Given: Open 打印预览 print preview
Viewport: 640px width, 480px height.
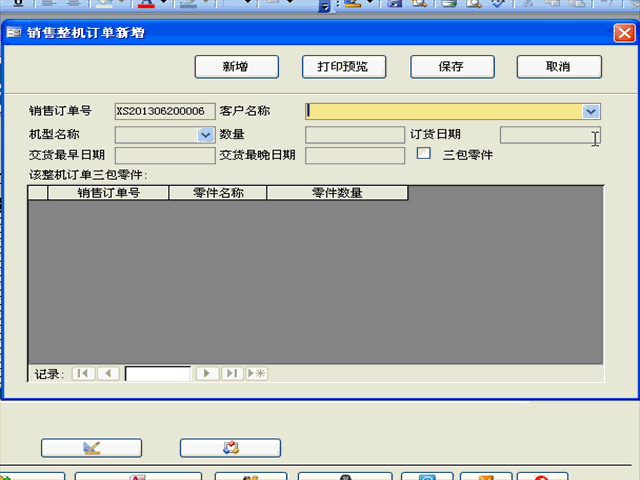Looking at the screenshot, I should [x=344, y=67].
